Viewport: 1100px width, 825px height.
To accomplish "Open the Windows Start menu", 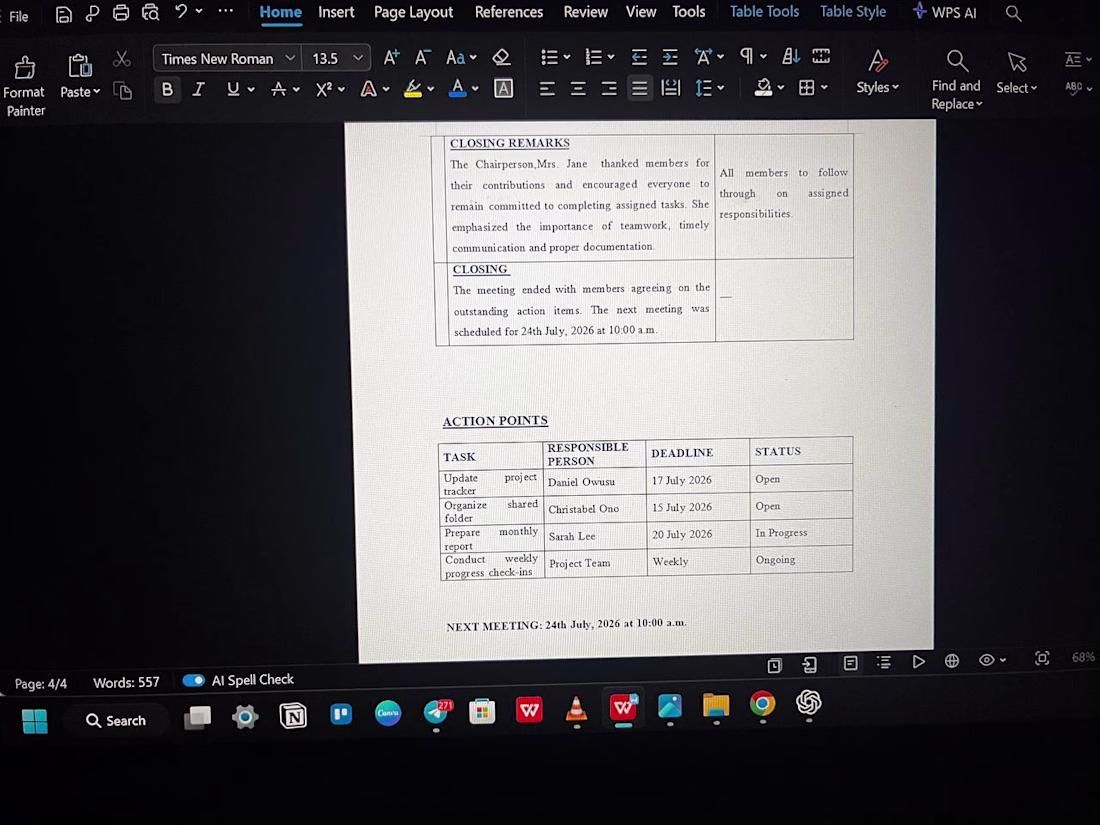I will coord(34,721).
